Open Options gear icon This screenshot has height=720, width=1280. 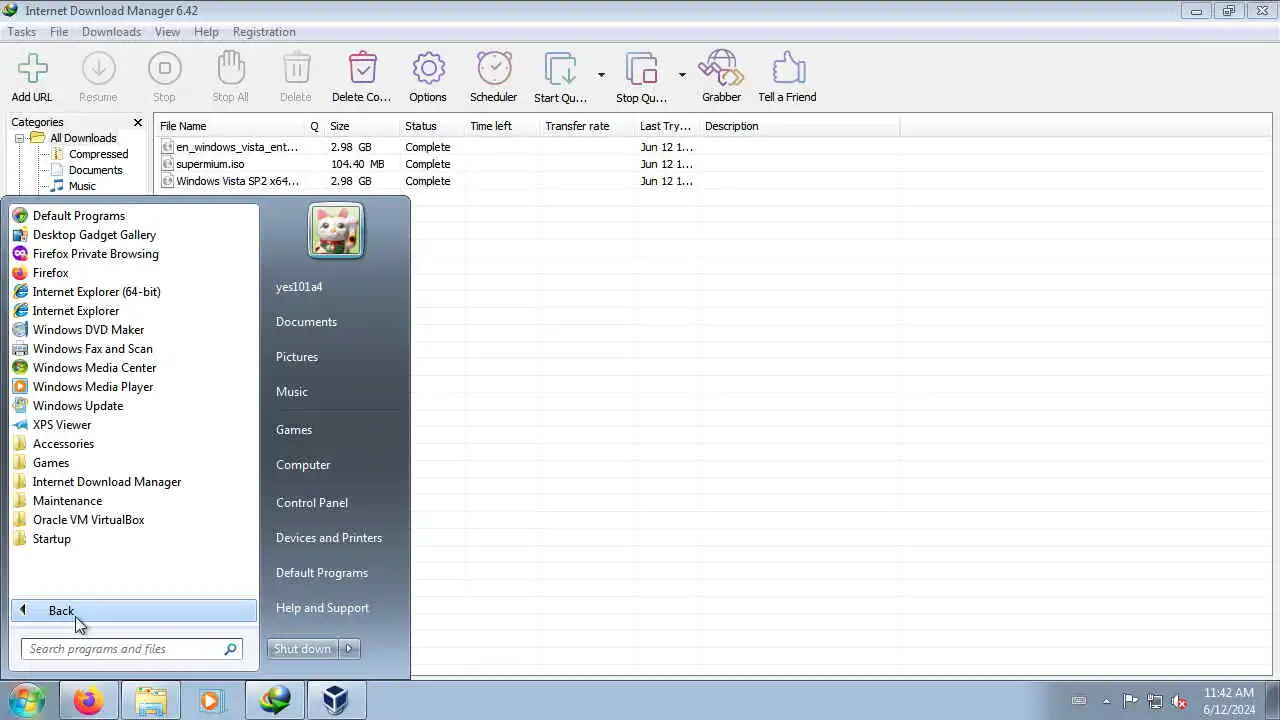point(428,69)
